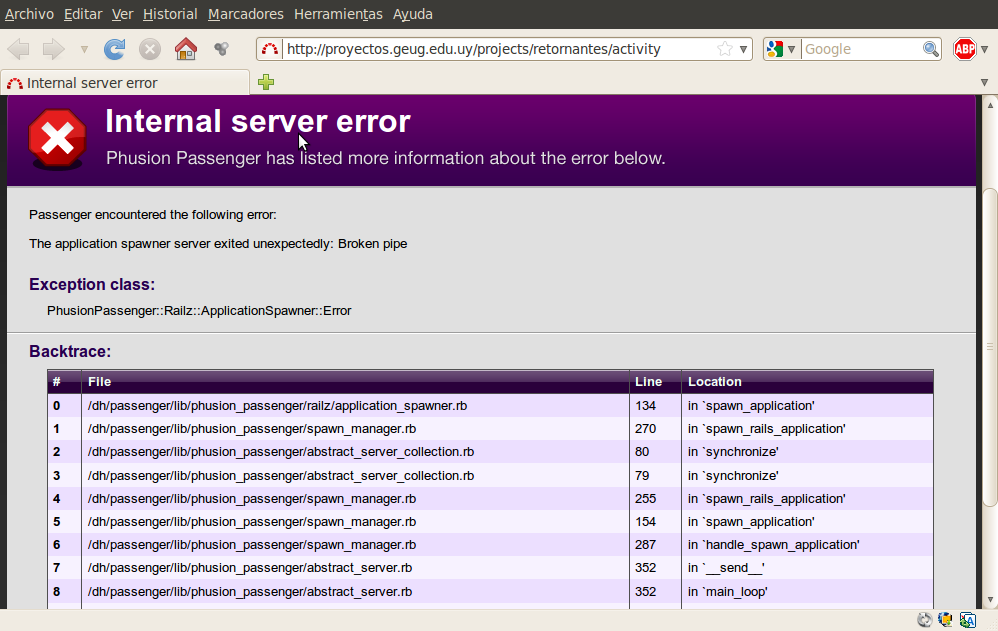The image size is (998, 631).
Task: Click the application_spawner.rb file path
Action: (278, 406)
